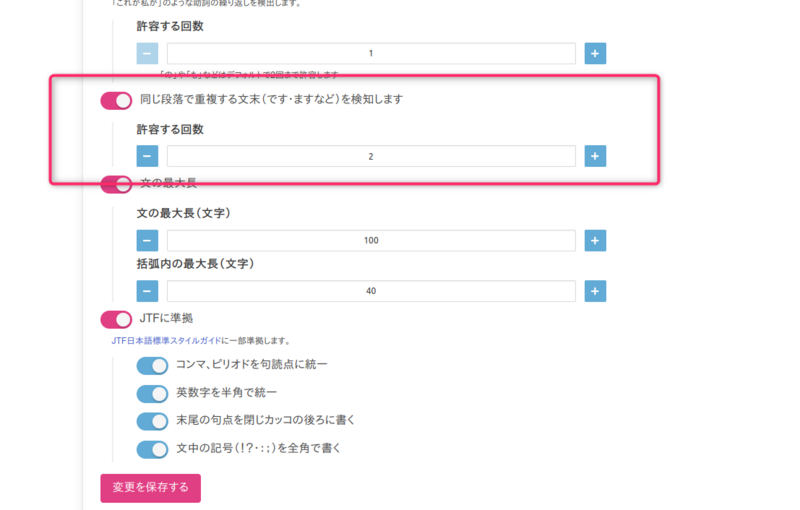Click the allowed count field showing 2
The height and width of the screenshot is (510, 800).
click(x=371, y=156)
